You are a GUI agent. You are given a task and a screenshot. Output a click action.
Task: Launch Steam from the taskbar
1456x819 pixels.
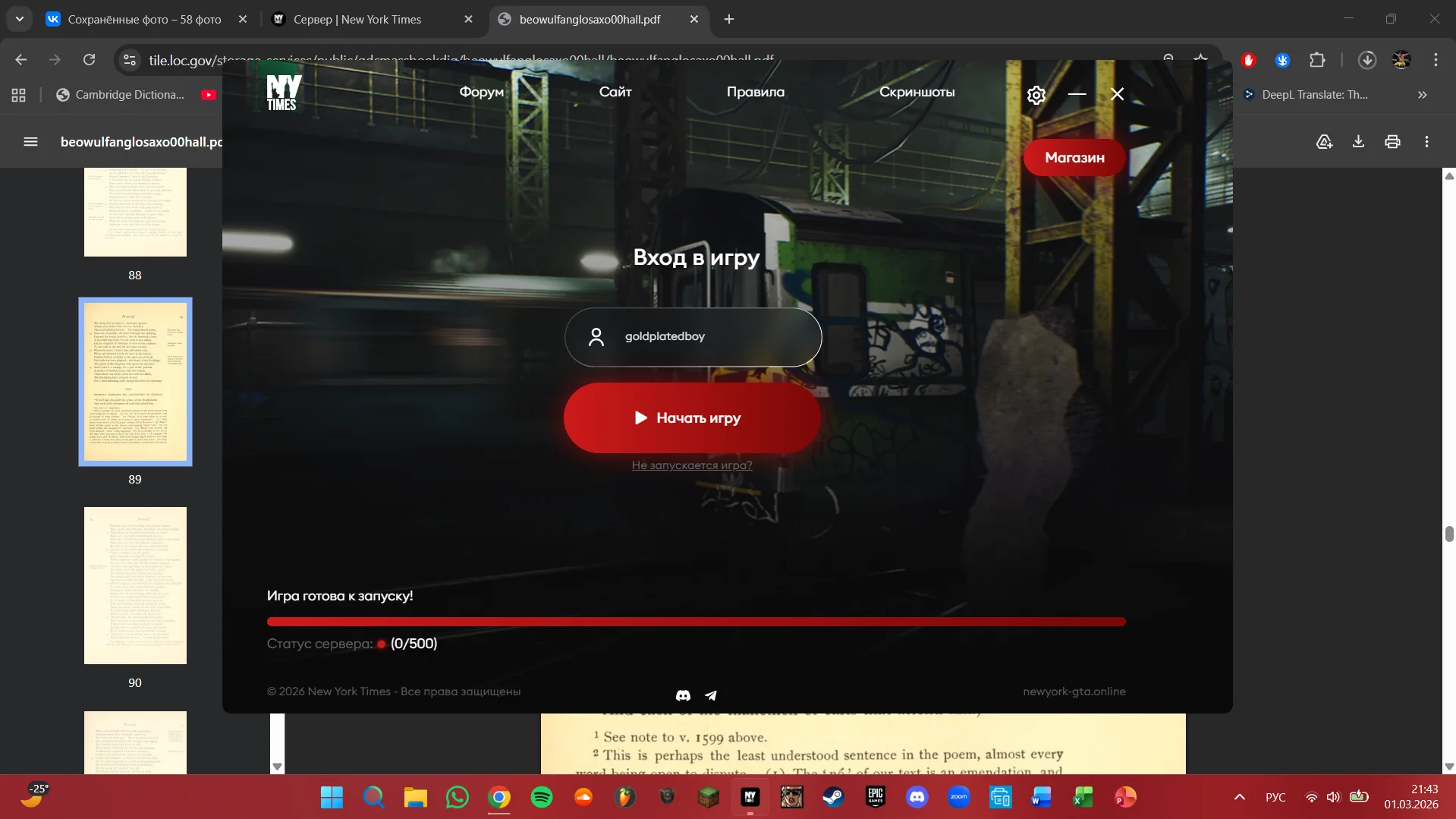click(x=833, y=797)
